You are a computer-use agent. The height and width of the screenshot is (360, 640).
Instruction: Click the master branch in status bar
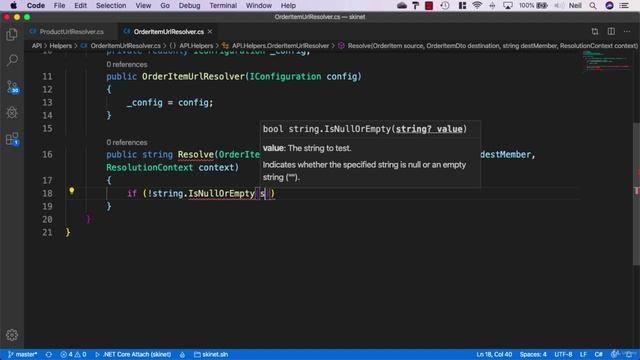point(23,354)
